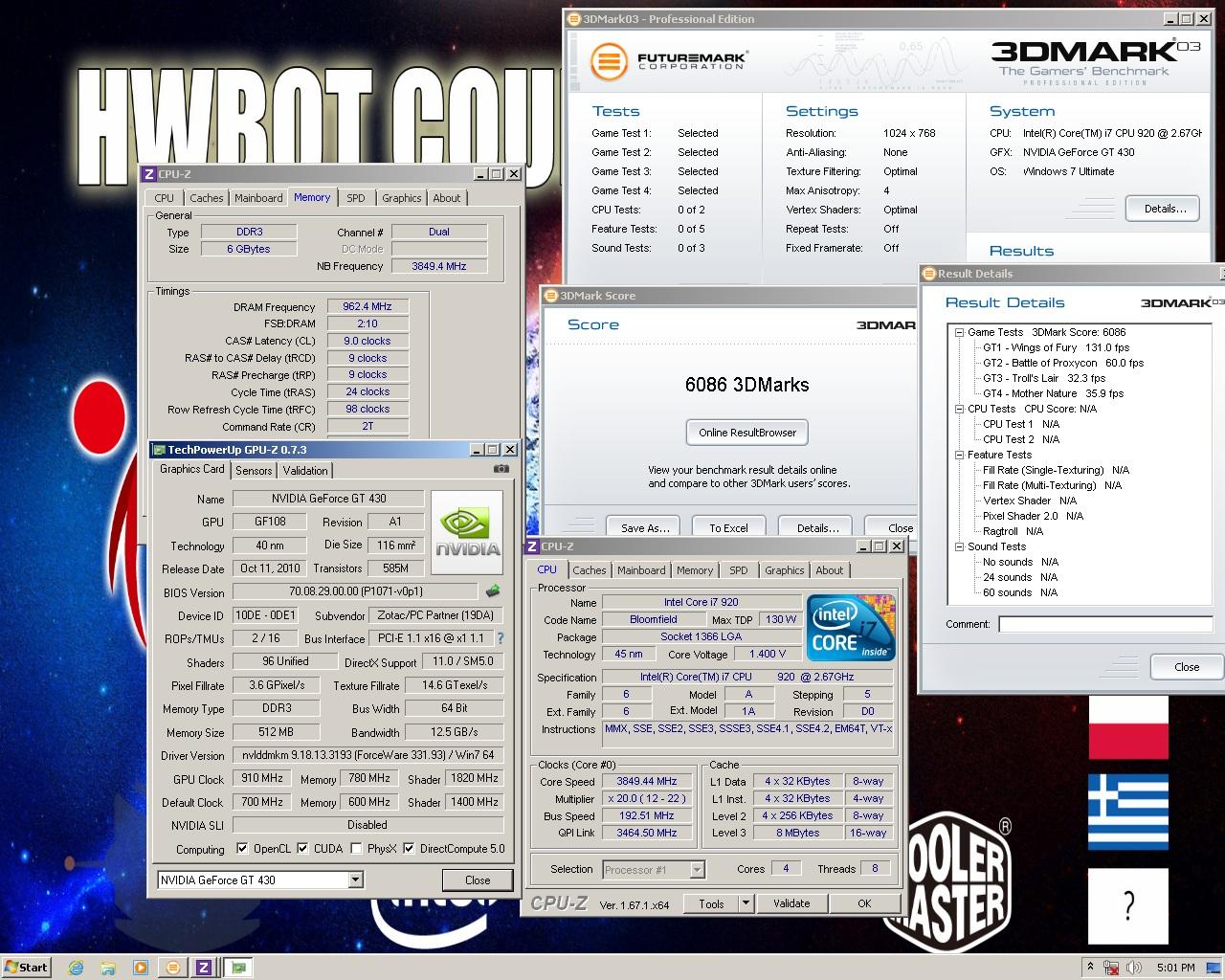The image size is (1225, 980).
Task: Click the bus interface question mark
Action: pos(500,638)
